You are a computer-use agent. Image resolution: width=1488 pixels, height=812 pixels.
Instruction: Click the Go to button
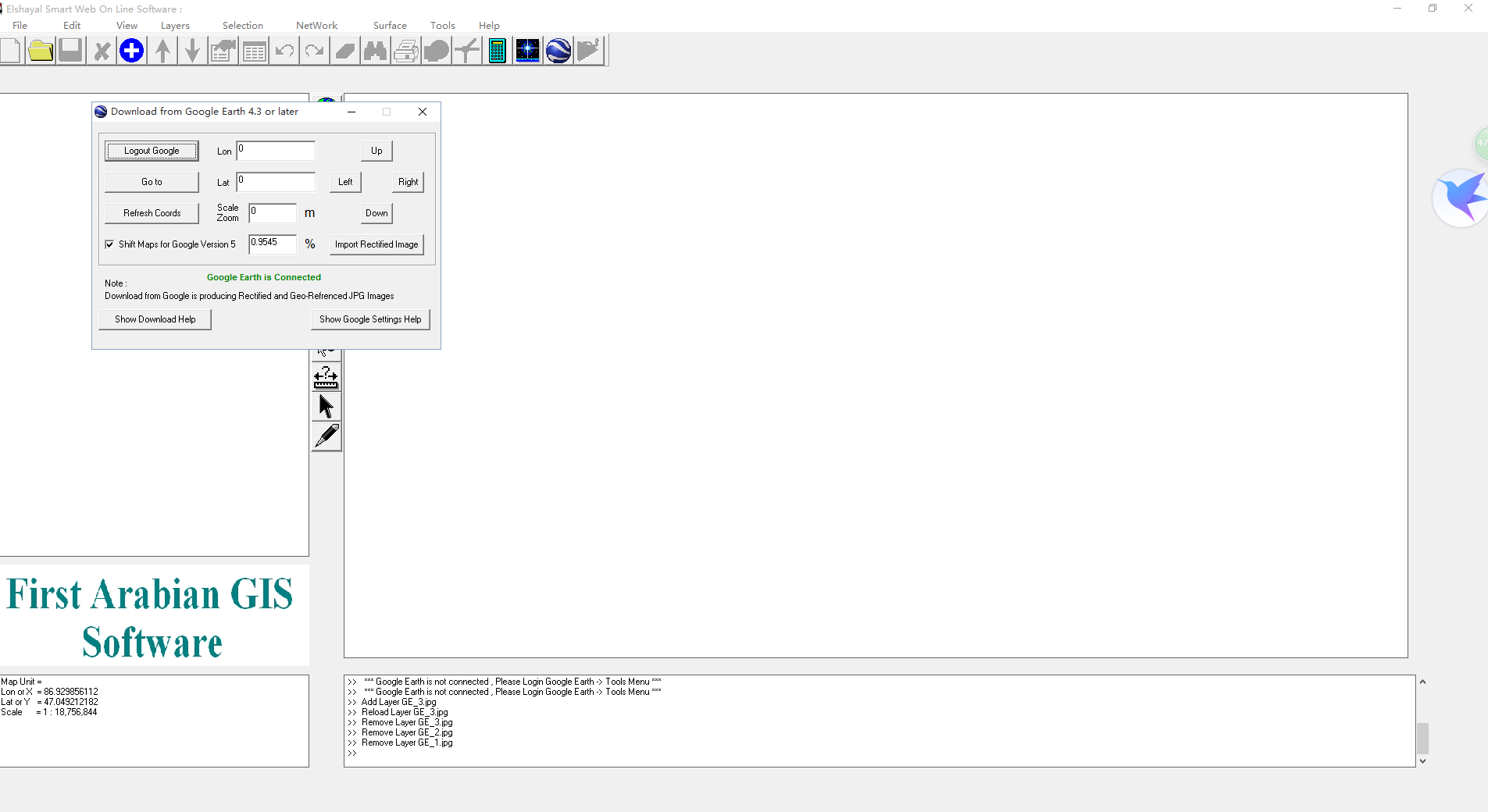coord(152,182)
